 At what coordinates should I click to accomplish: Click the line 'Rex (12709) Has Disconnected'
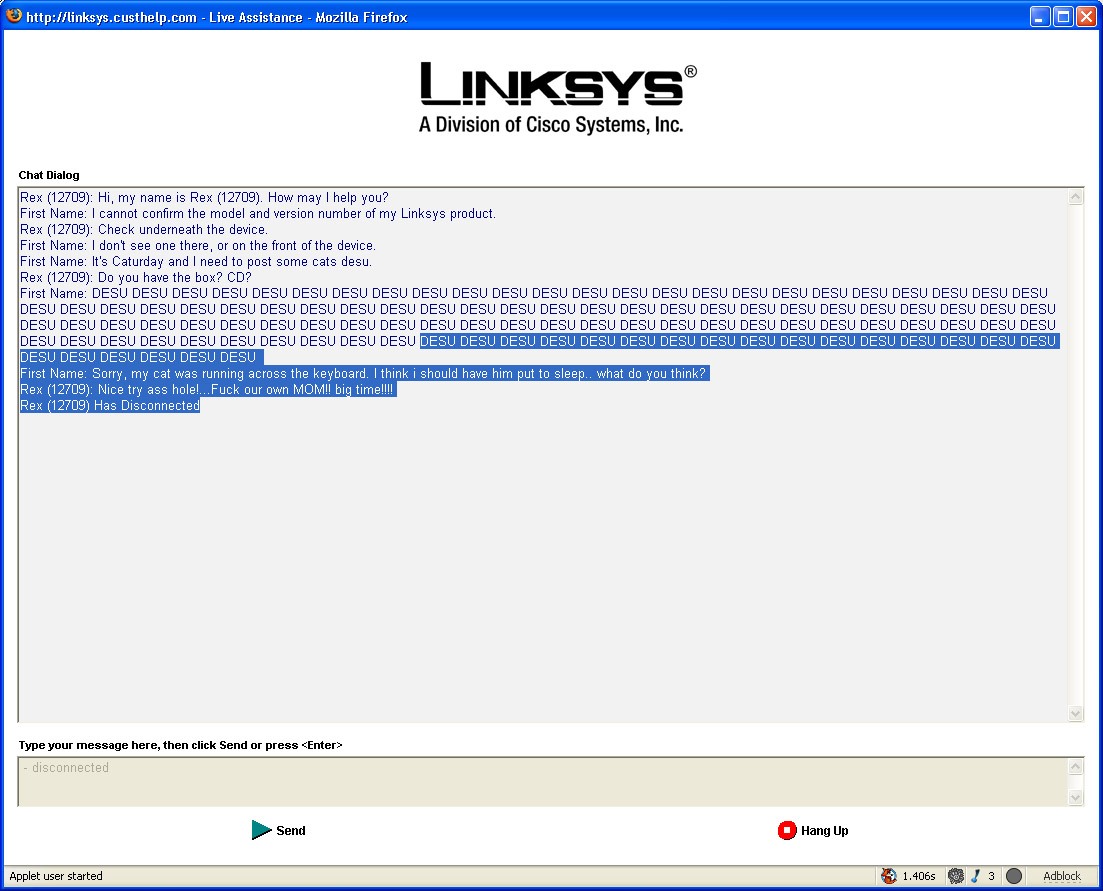click(x=110, y=405)
